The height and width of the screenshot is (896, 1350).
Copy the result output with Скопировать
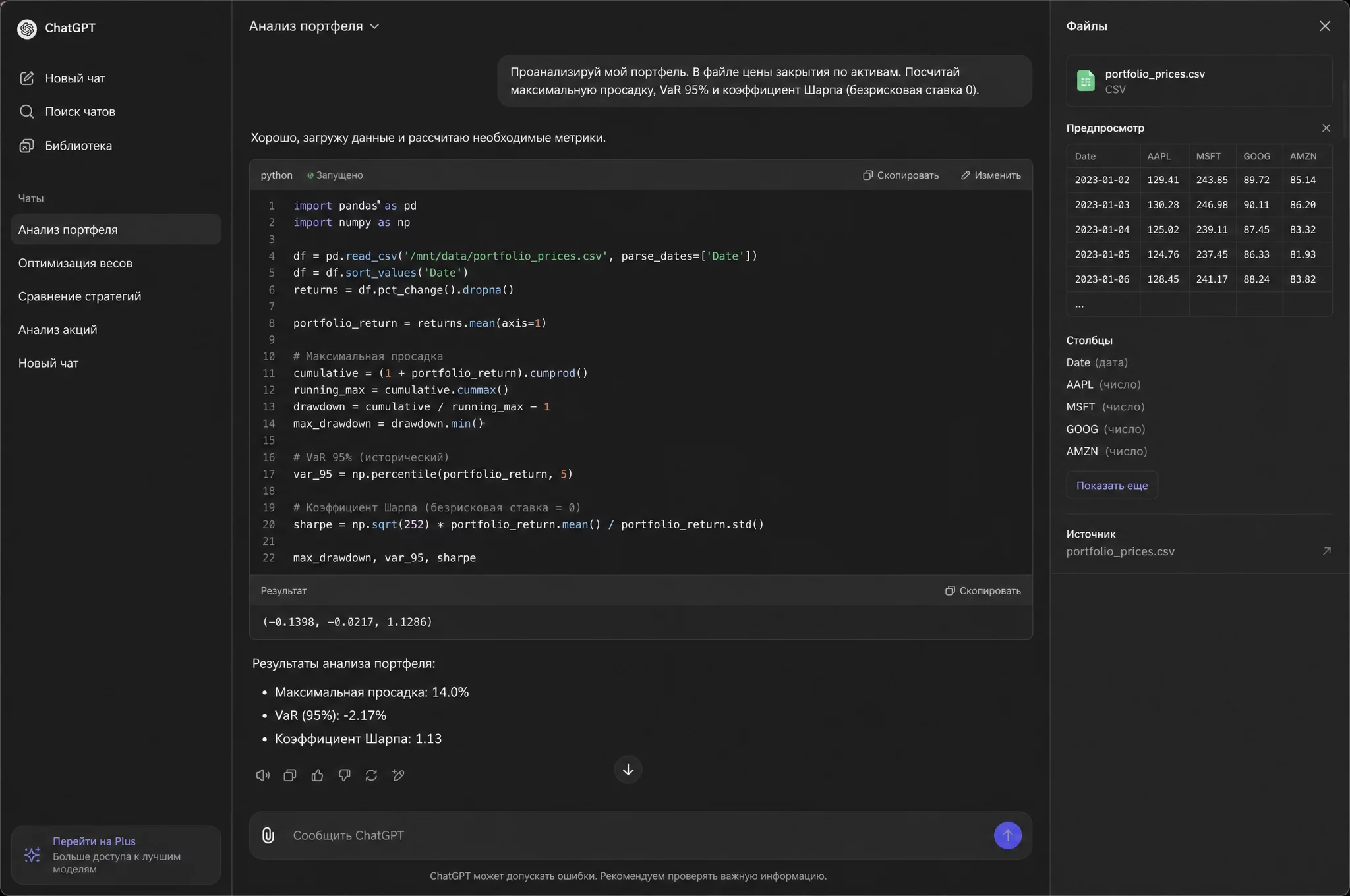tap(983, 591)
